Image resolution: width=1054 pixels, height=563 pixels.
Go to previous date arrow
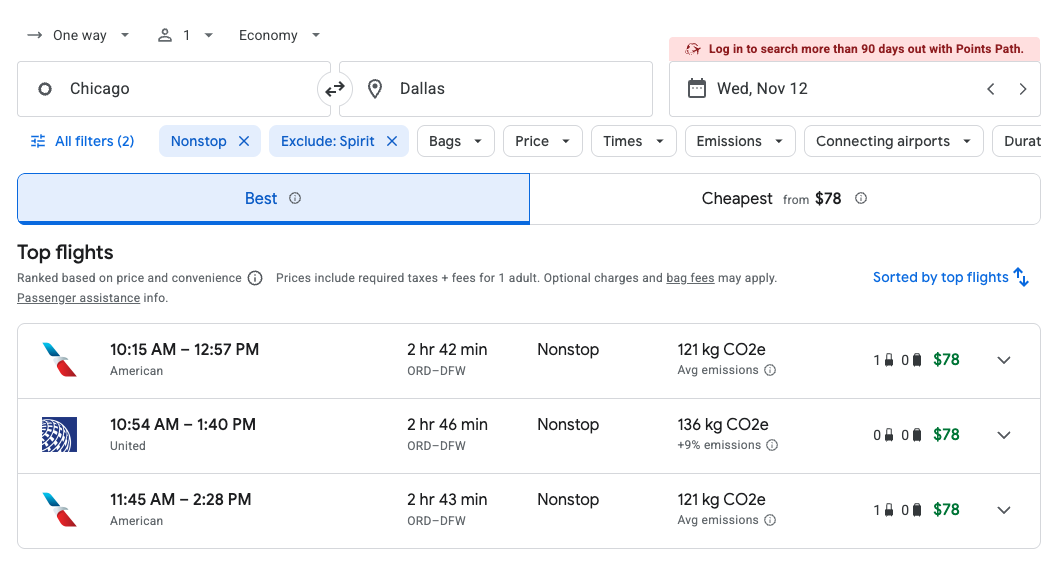pos(991,89)
